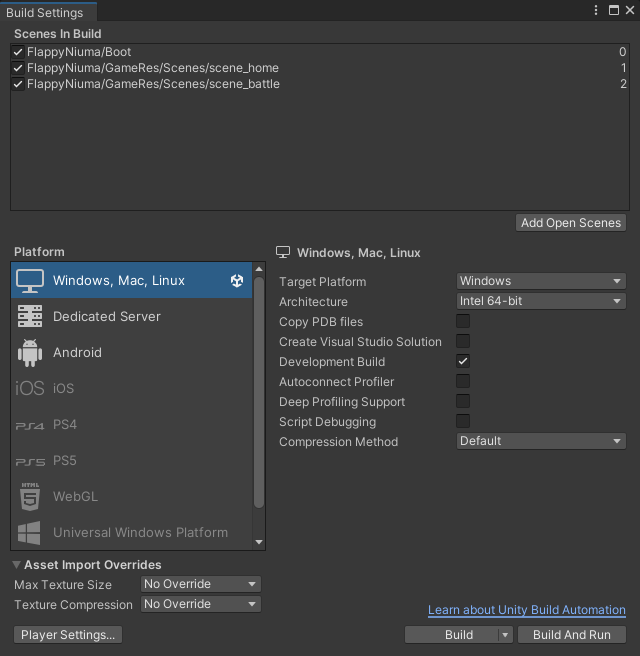
Task: Open the Build button's dropdown arrow
Action: tap(505, 635)
